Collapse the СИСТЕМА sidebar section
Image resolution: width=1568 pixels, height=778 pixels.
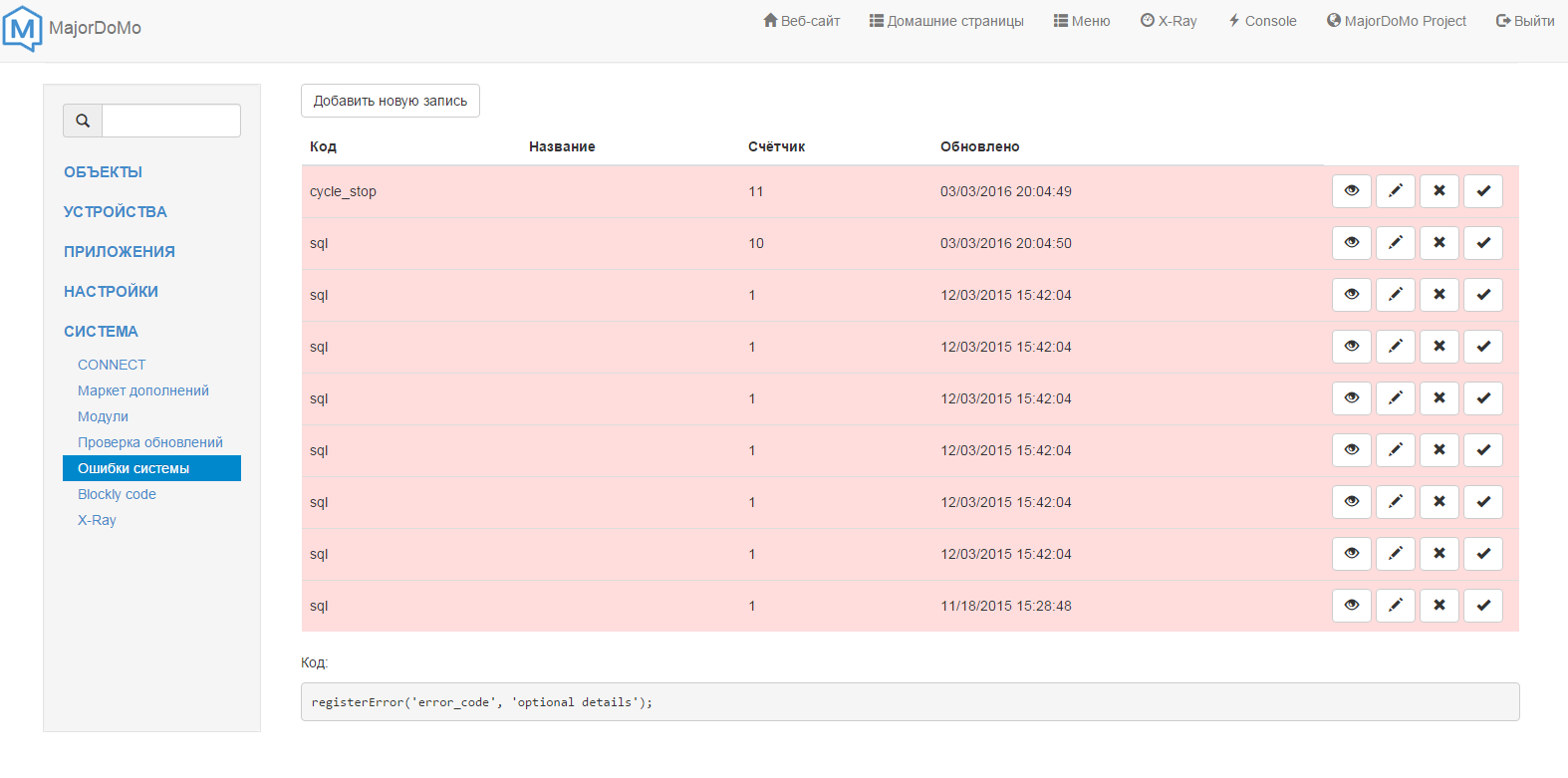(x=101, y=332)
